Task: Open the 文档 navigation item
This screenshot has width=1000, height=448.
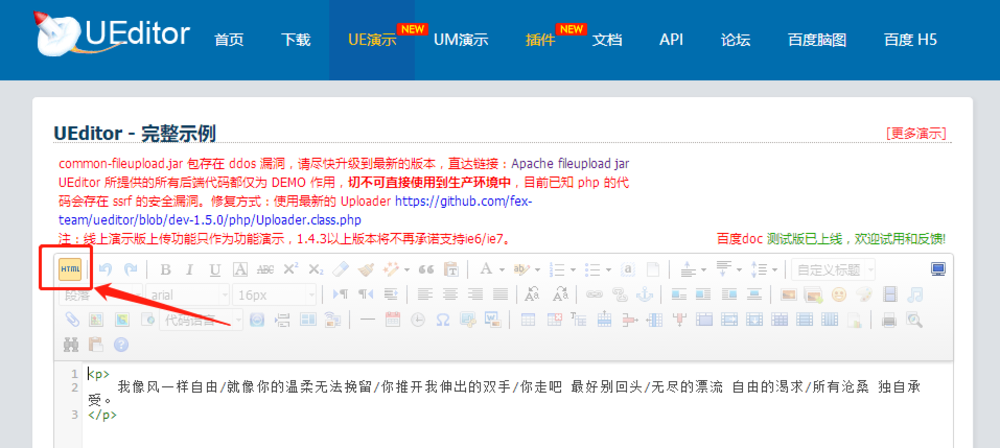Action: [607, 40]
